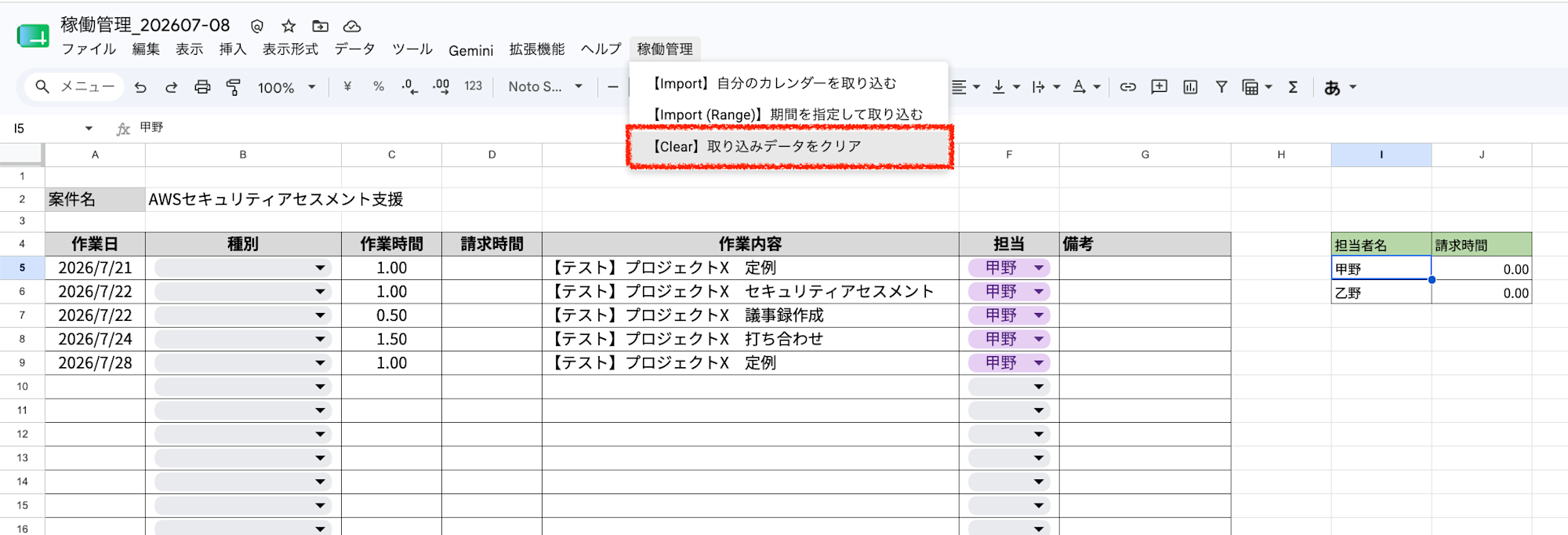Image resolution: width=1568 pixels, height=535 pixels.
Task: Open empty 担当 dropdown in row 10
Action: pyautogui.click(x=1008, y=387)
